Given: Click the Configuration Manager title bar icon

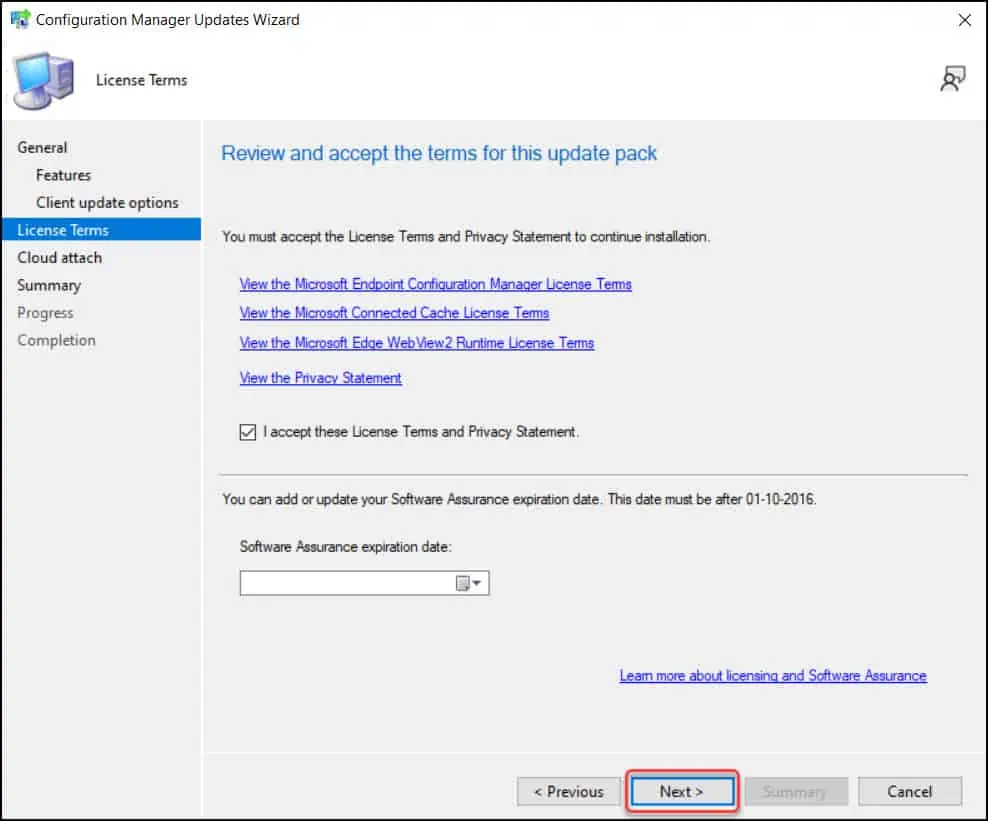Looking at the screenshot, I should pos(20,19).
